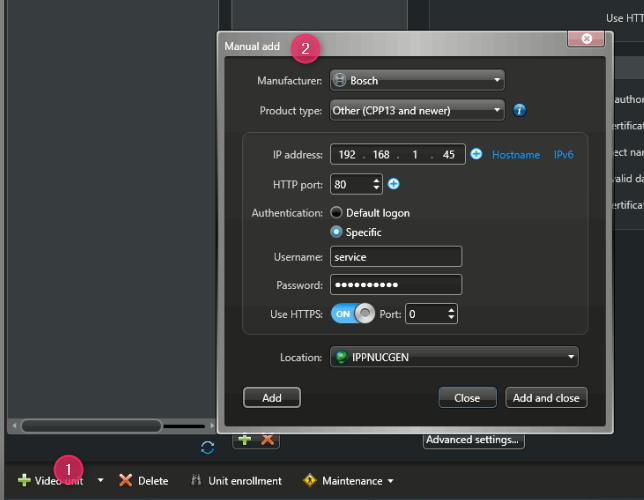
Task: Click the blue plus icon next to HTTP port
Action: pos(394,184)
